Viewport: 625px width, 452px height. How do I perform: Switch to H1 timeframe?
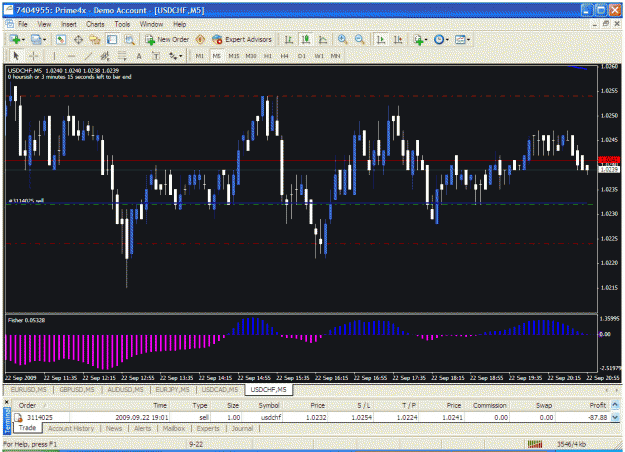[x=267, y=56]
